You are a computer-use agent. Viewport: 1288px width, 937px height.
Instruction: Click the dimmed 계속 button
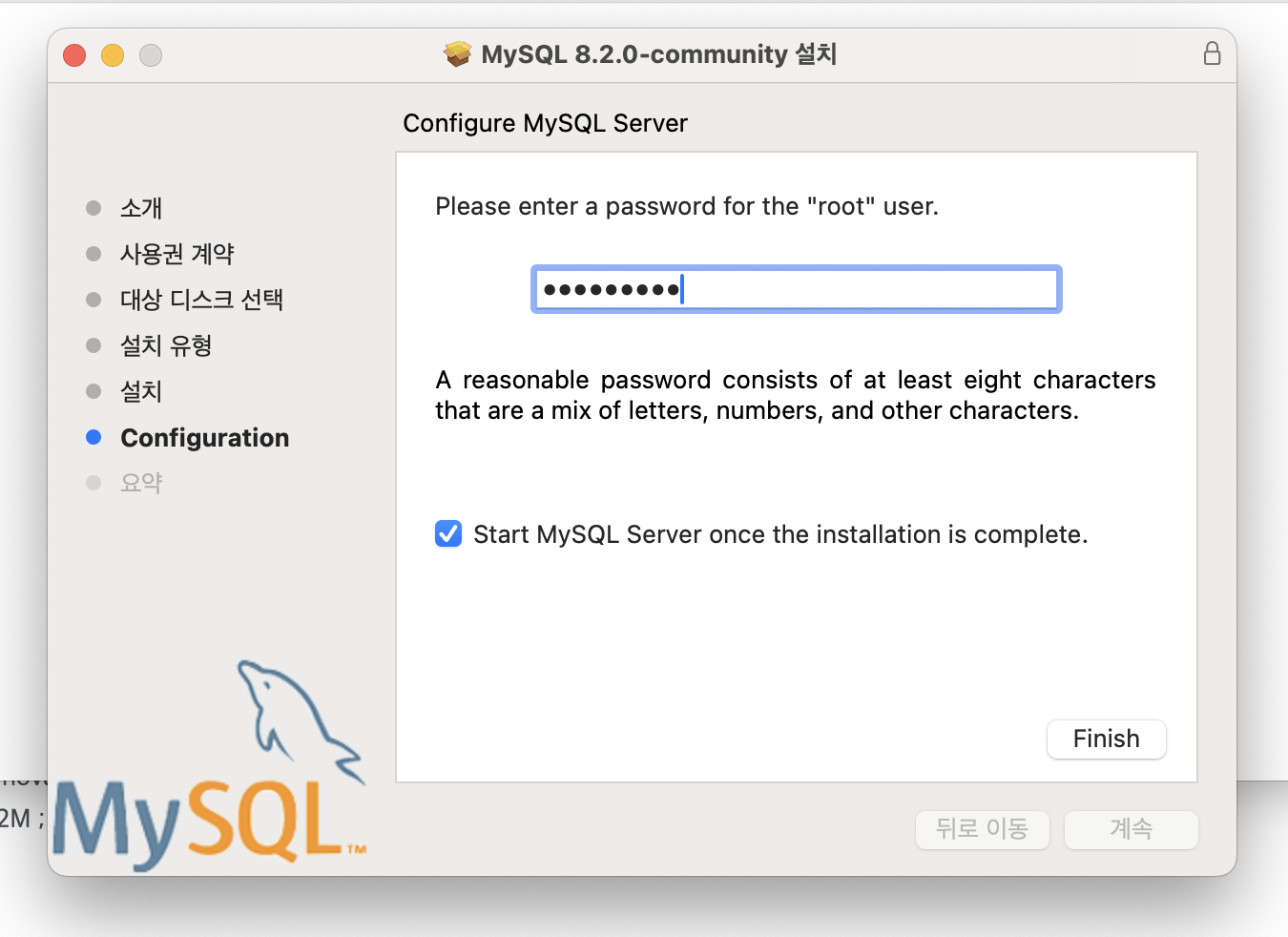[1131, 829]
